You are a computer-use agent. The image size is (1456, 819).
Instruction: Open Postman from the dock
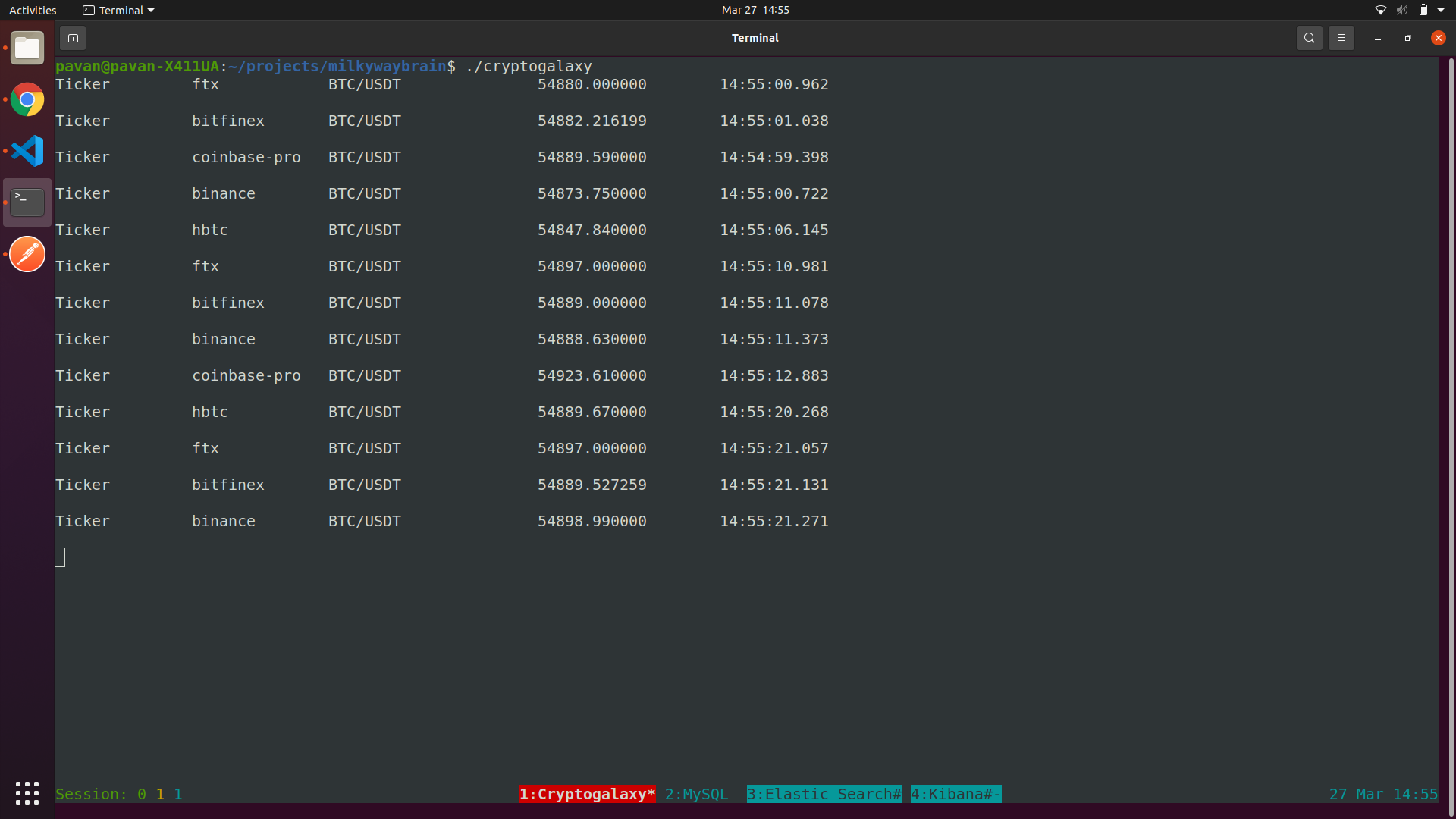click(x=27, y=254)
